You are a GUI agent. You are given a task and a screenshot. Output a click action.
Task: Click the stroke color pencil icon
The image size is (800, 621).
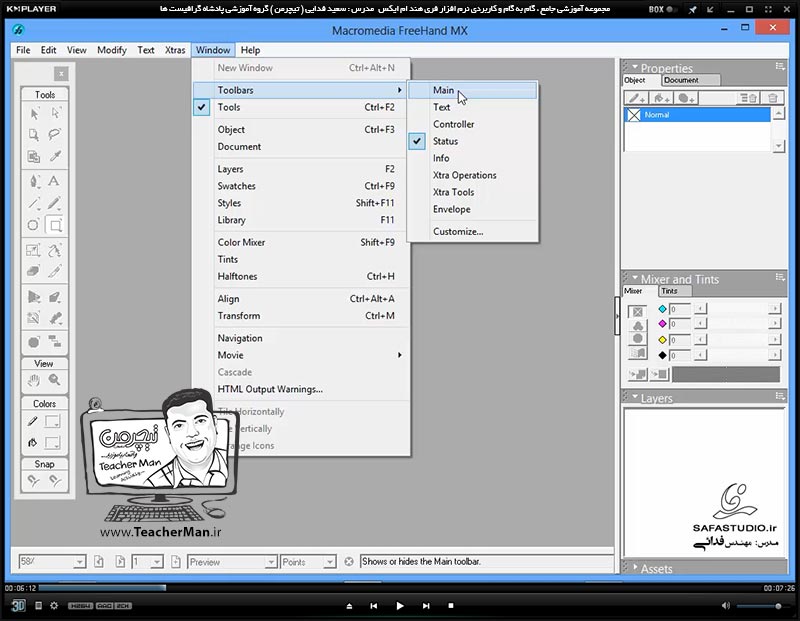click(x=33, y=421)
